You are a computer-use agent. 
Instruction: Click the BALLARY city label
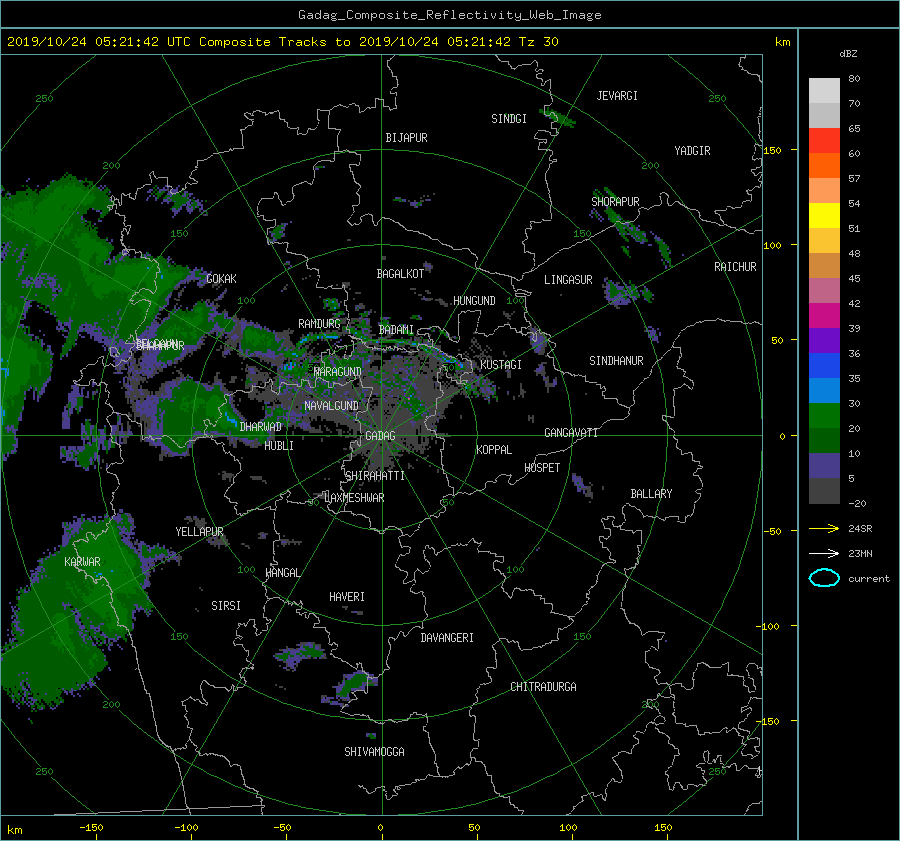coord(651,494)
